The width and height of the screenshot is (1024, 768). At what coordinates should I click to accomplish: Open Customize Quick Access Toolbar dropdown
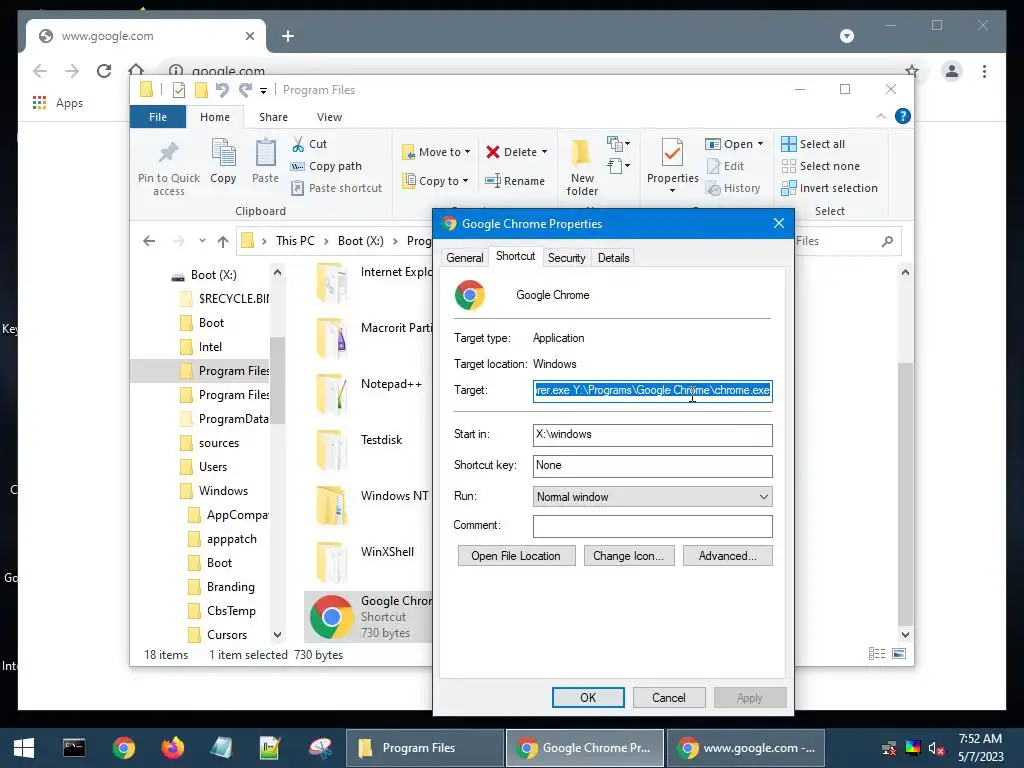263,91
